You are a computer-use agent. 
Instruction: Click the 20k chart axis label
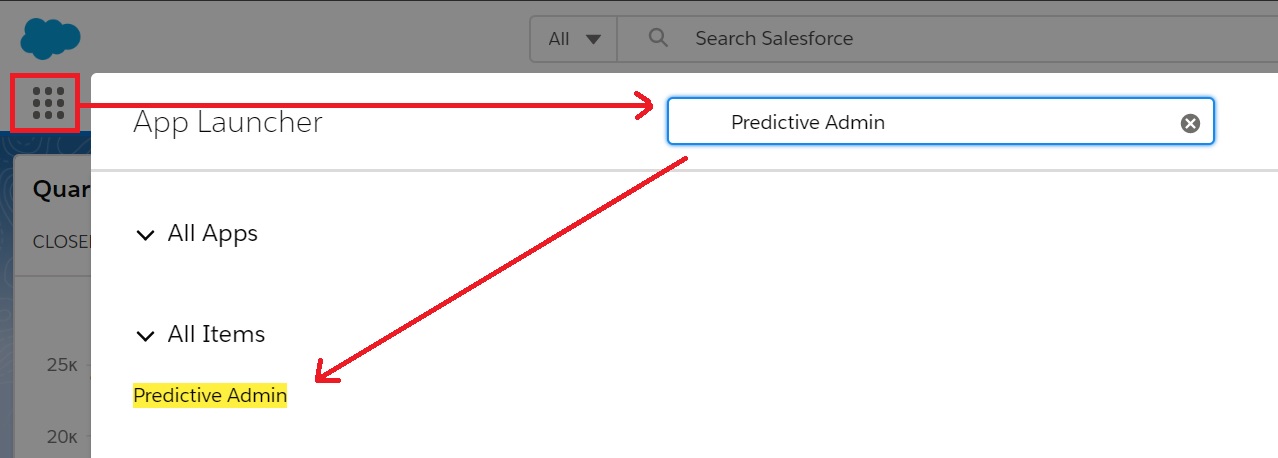[x=62, y=436]
